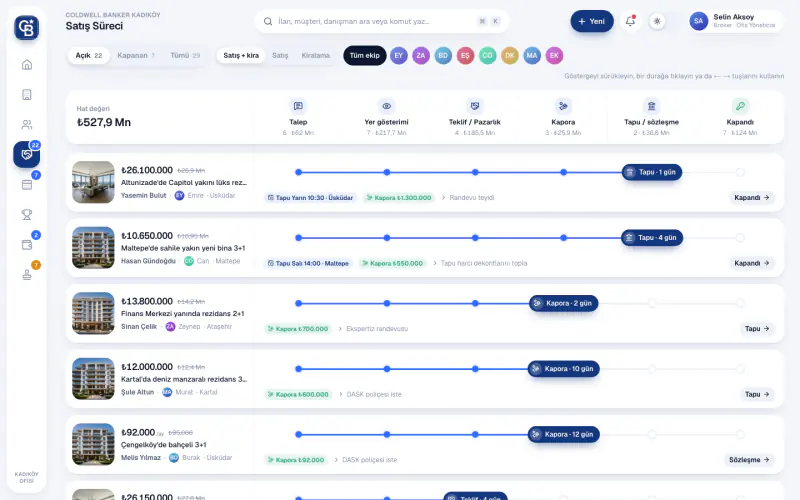This screenshot has height=500, width=800.
Task: Open notifications bell icon
Action: (x=630, y=21)
